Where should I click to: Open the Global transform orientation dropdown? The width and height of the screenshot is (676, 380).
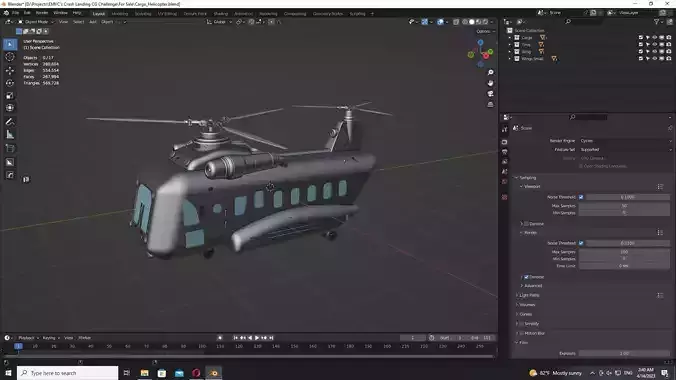click(x=219, y=22)
